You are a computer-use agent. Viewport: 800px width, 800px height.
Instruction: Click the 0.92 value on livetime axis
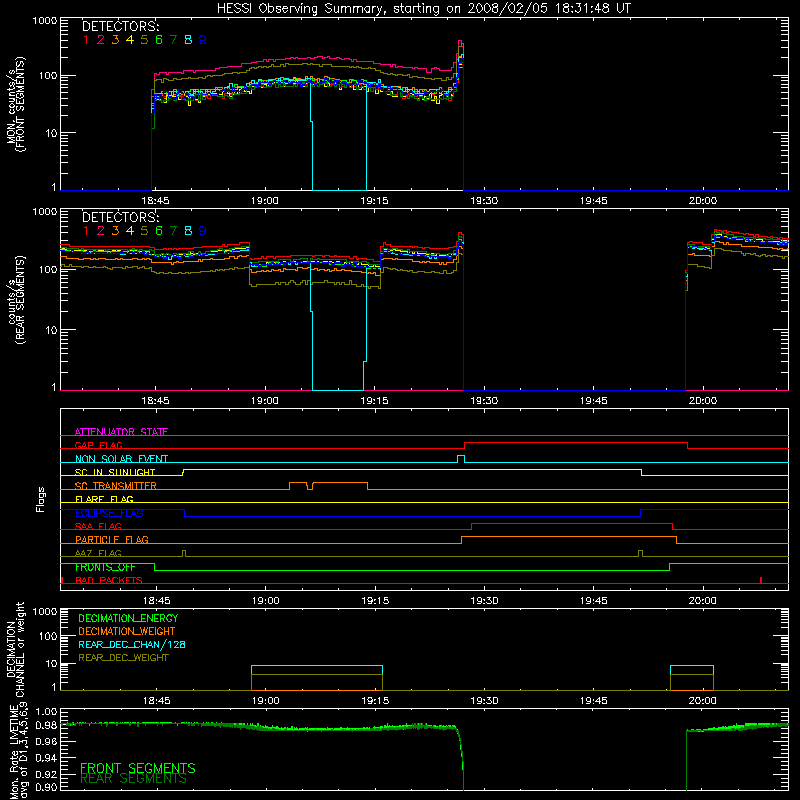pyautogui.click(x=47, y=774)
